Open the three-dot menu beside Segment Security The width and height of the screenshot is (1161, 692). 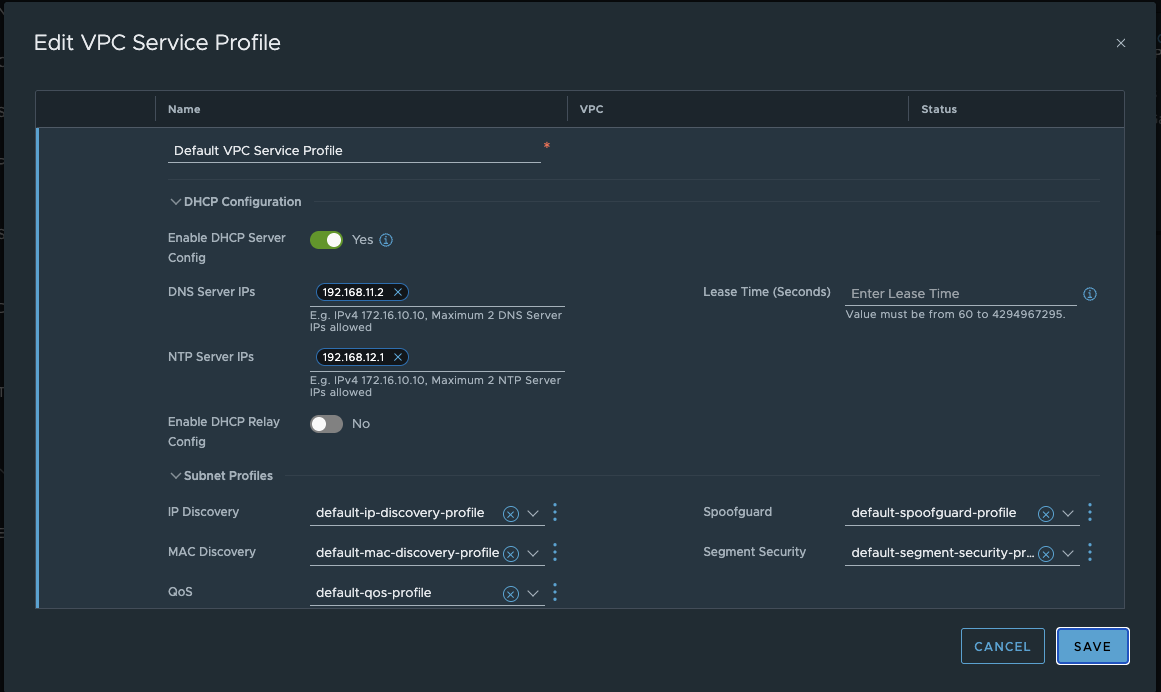click(1090, 552)
